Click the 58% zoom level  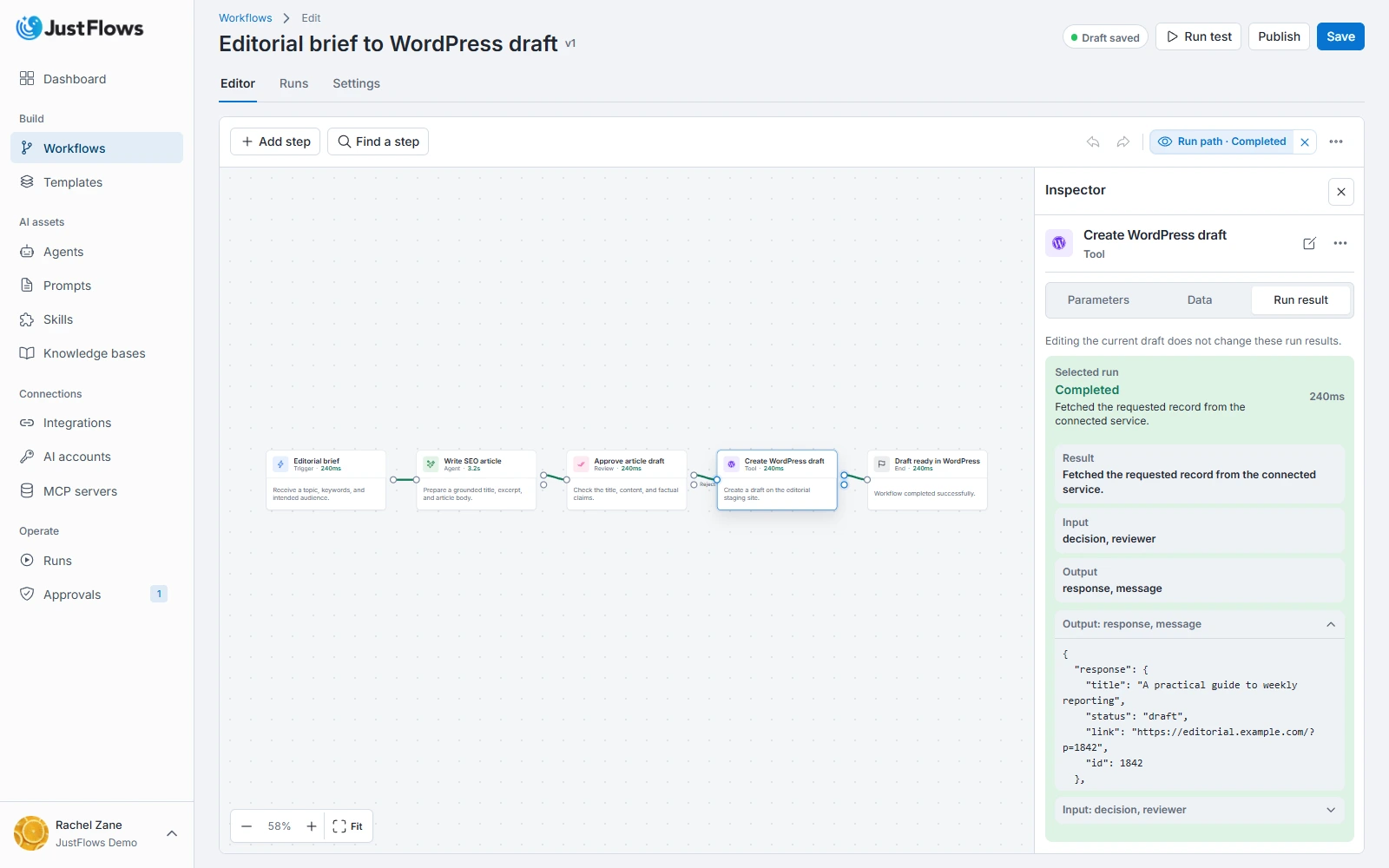pos(280,826)
